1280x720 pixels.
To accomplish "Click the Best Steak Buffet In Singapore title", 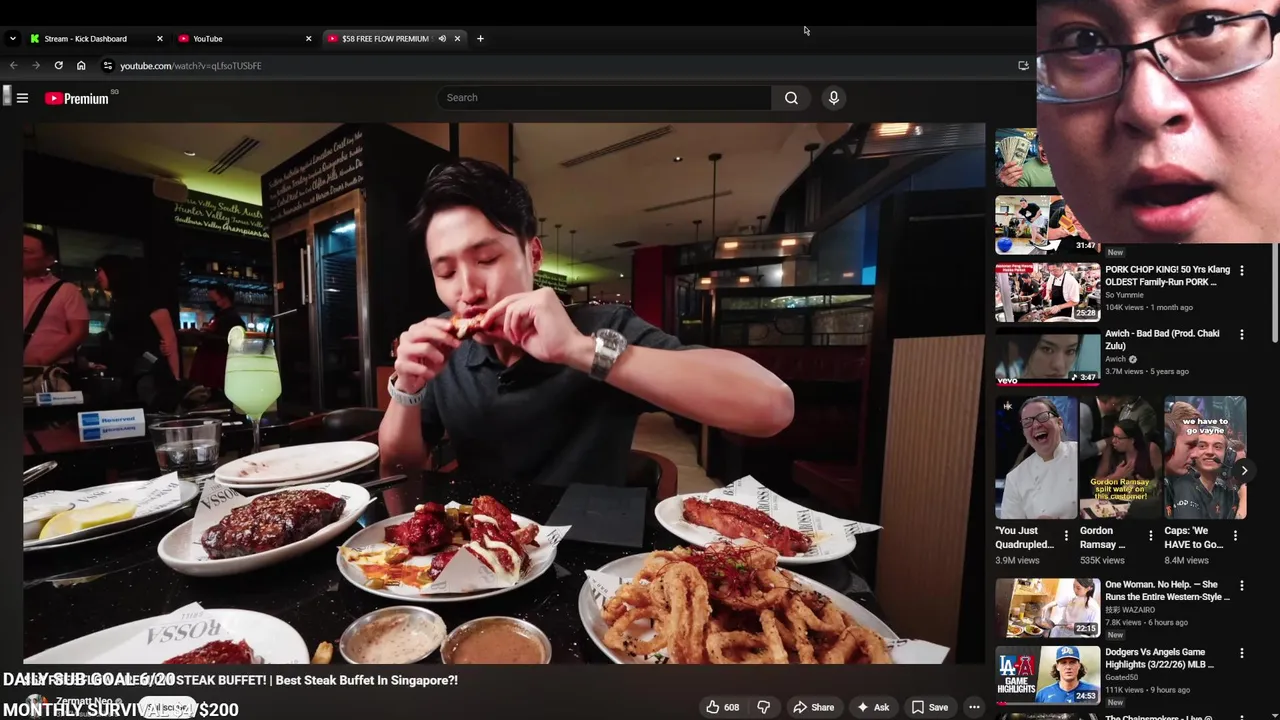I will point(366,680).
